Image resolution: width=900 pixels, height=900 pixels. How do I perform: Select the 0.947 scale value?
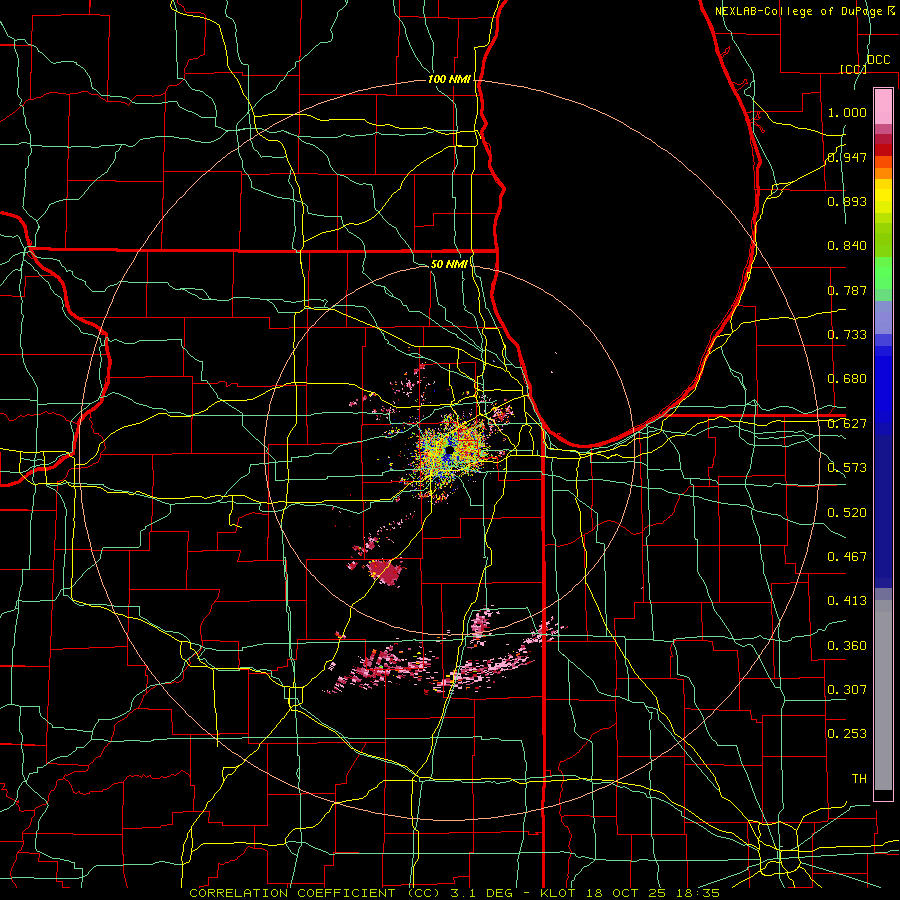point(847,157)
